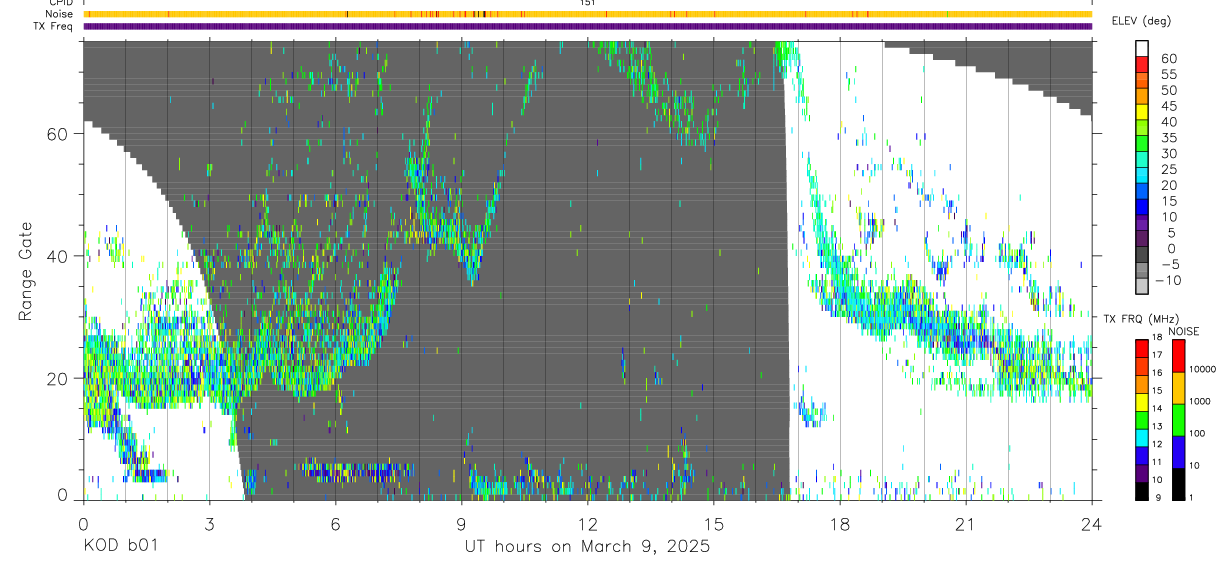Click red segment of the TX FRQ bar
Viewport: 1228px width, 567px height.
pyautogui.click(x=1142, y=349)
